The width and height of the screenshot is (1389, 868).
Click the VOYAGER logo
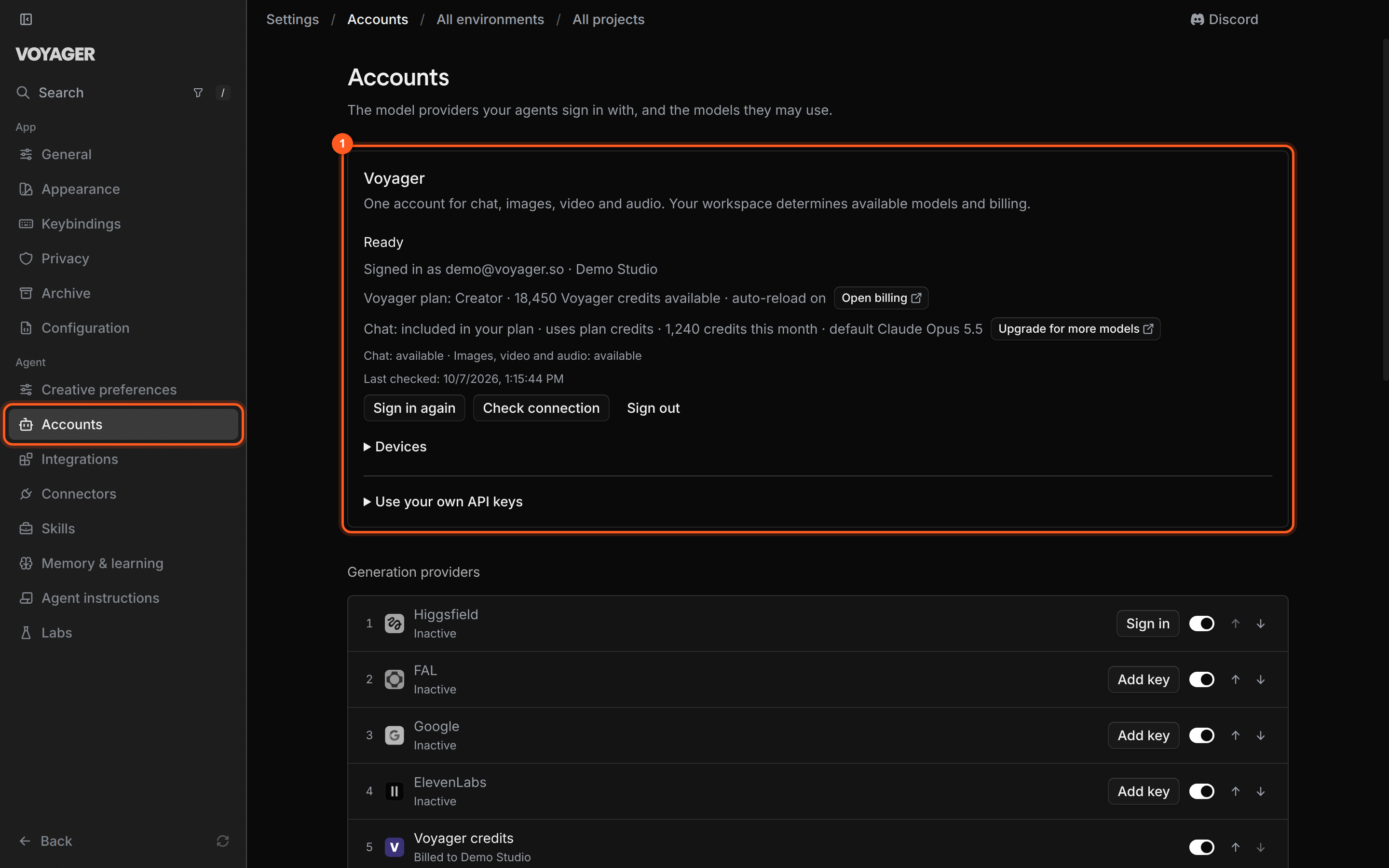point(55,54)
